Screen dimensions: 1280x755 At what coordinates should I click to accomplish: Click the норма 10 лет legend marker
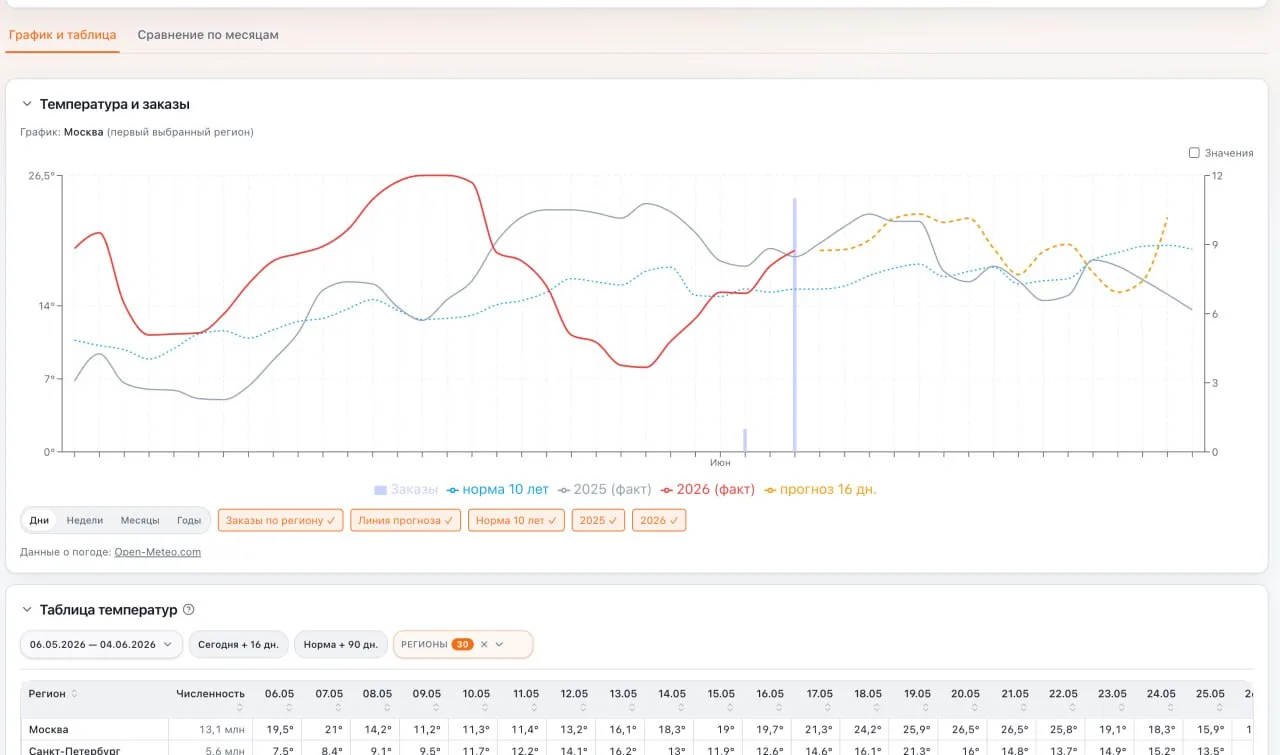(x=452, y=490)
